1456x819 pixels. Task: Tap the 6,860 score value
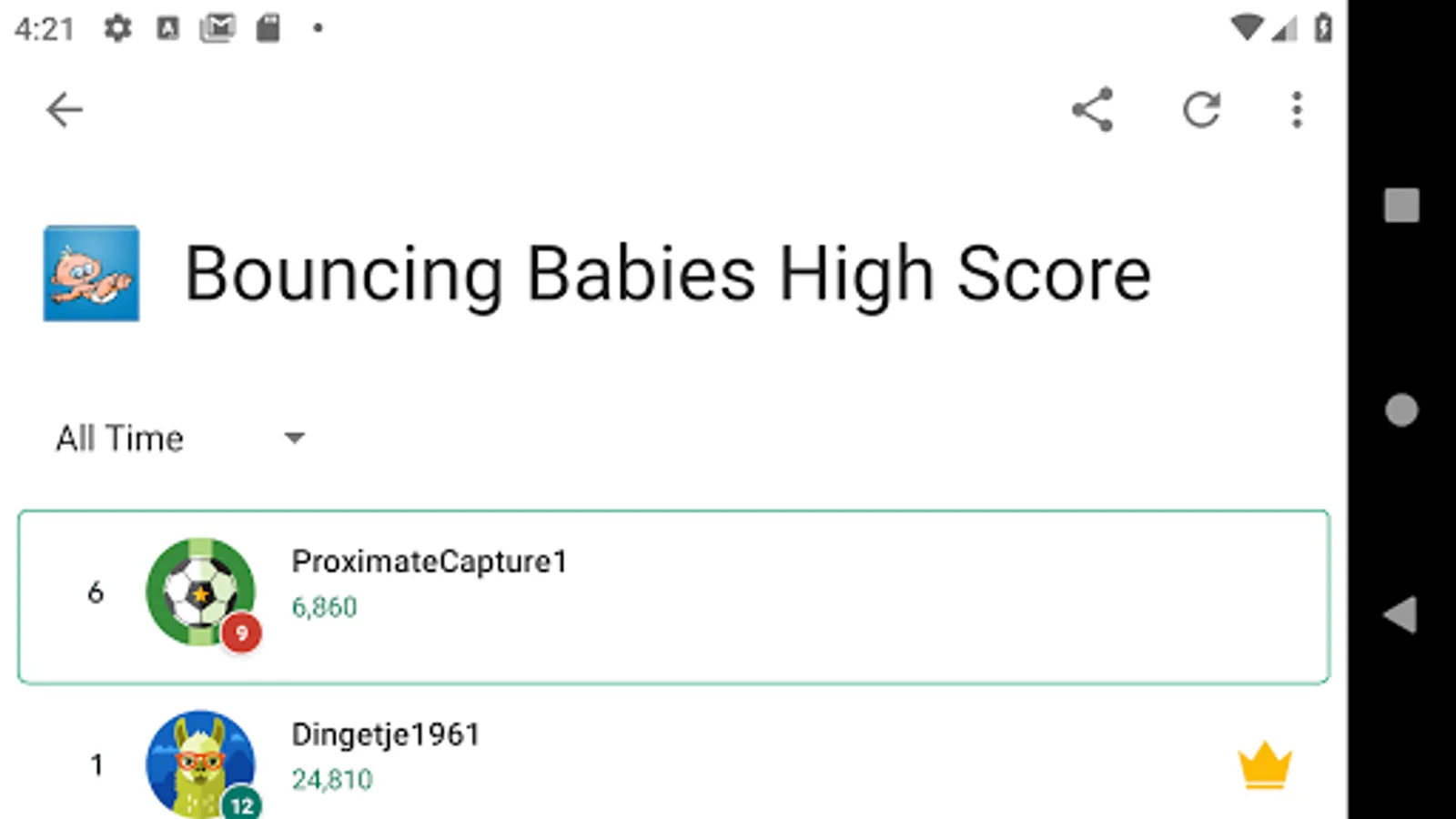coord(324,607)
